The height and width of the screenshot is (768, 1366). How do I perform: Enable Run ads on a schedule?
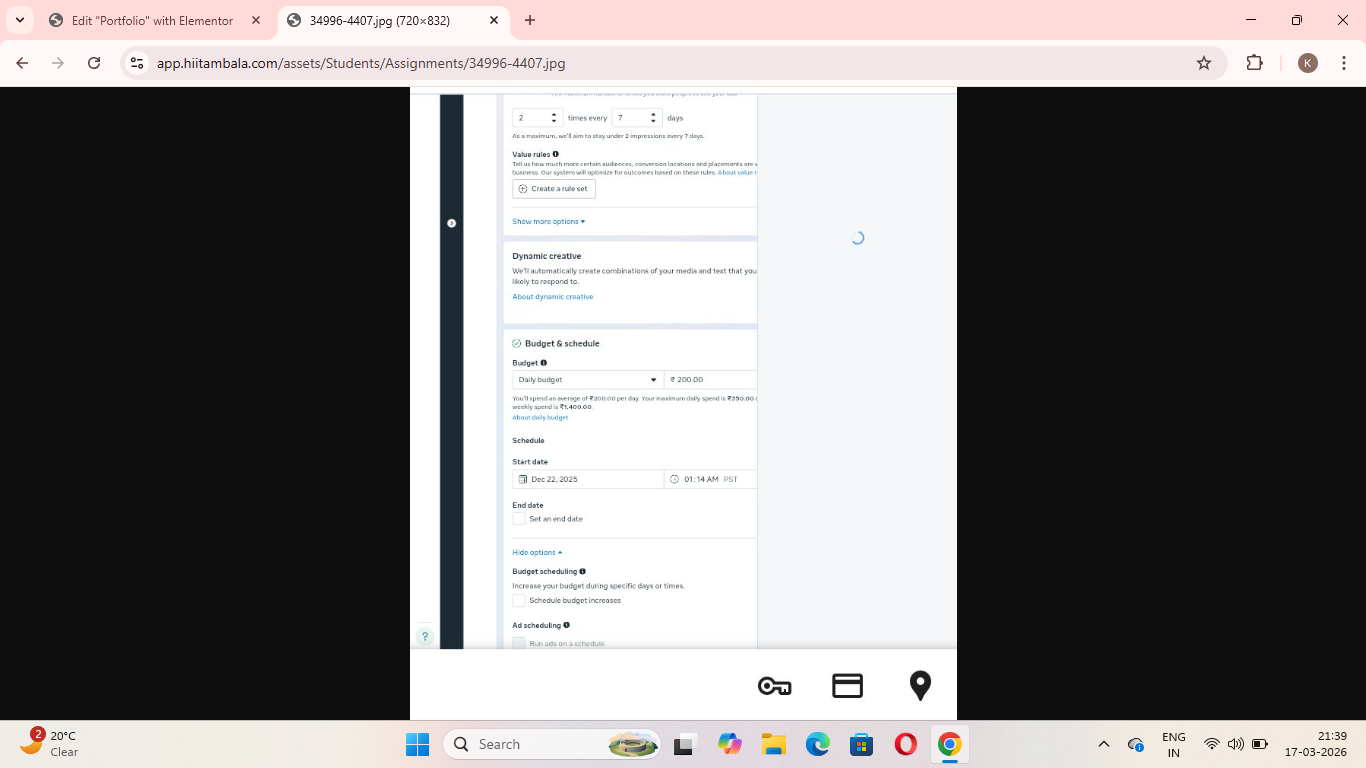[x=519, y=643]
